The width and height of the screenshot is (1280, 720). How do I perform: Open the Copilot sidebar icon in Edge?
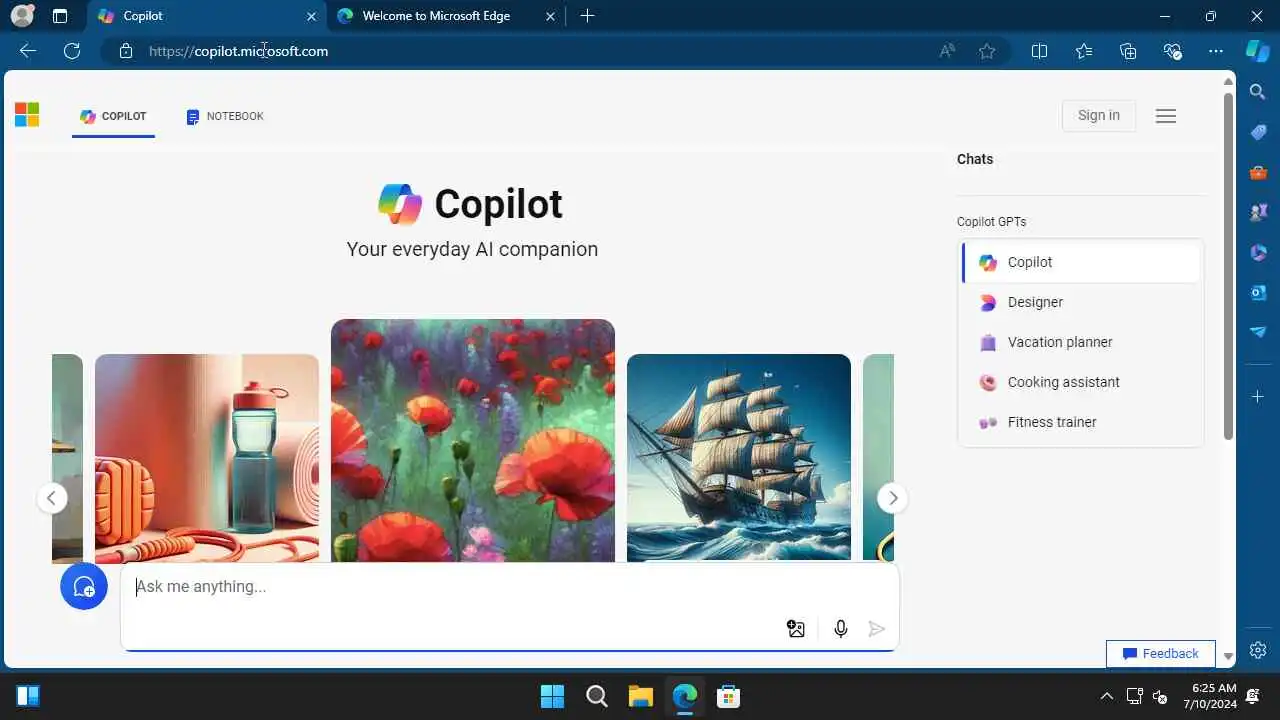click(x=1258, y=51)
